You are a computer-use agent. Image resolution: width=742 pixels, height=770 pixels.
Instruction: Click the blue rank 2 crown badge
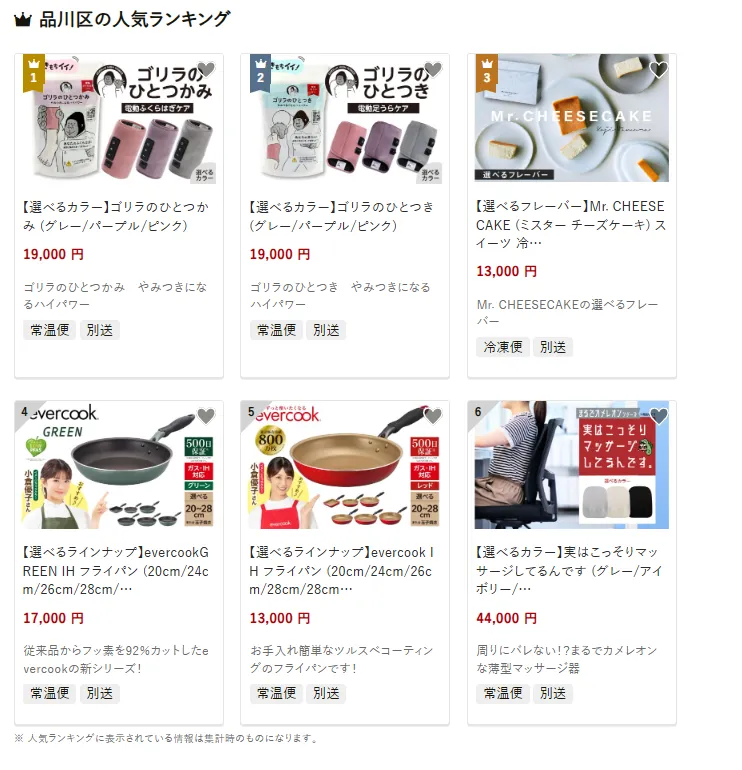(260, 73)
